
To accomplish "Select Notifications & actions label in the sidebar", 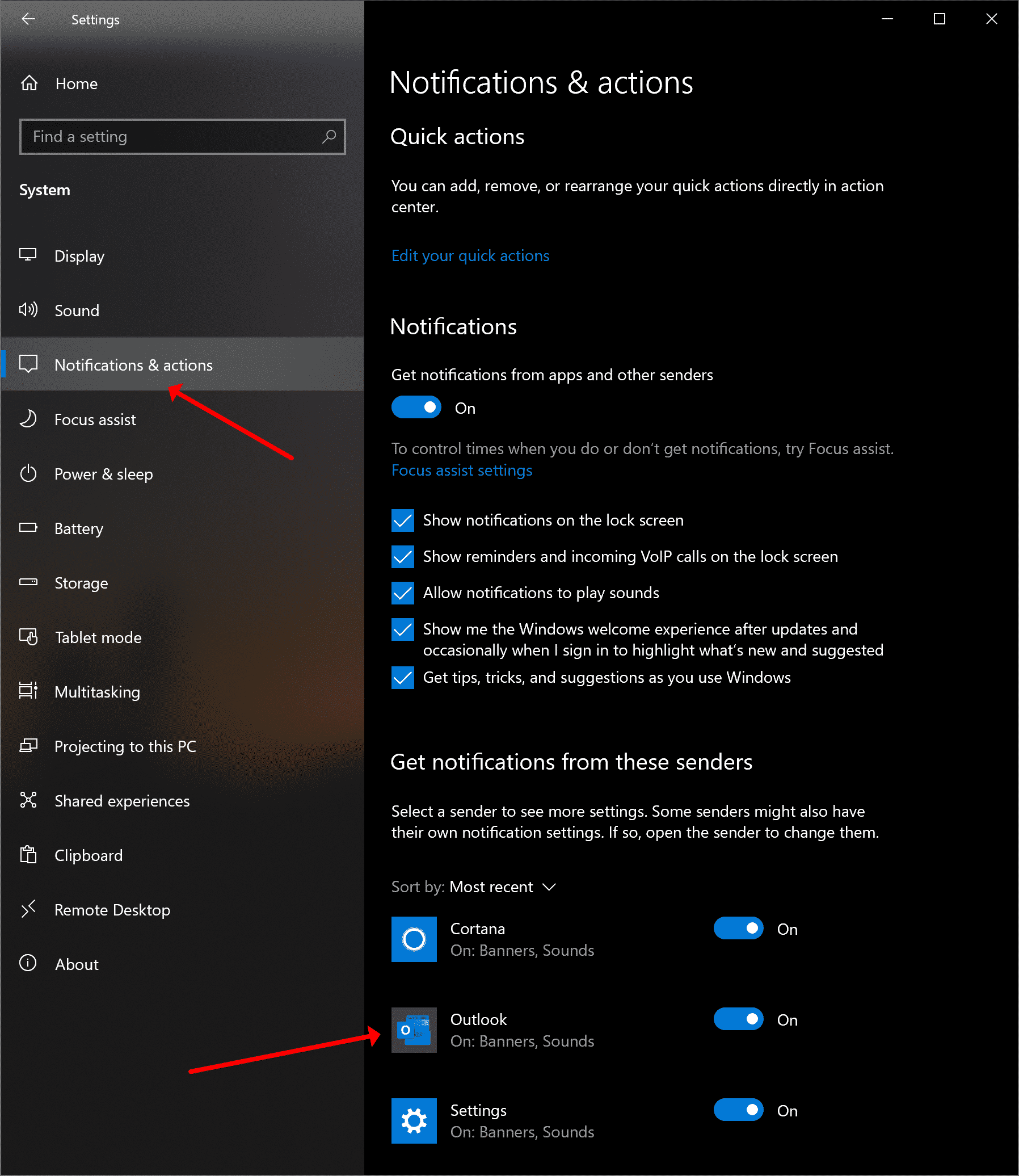I will (x=134, y=366).
